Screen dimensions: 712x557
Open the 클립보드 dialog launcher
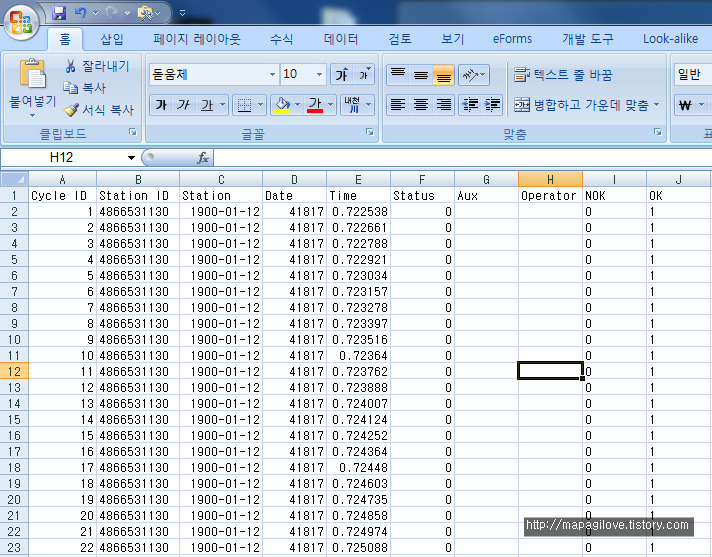click(133, 132)
